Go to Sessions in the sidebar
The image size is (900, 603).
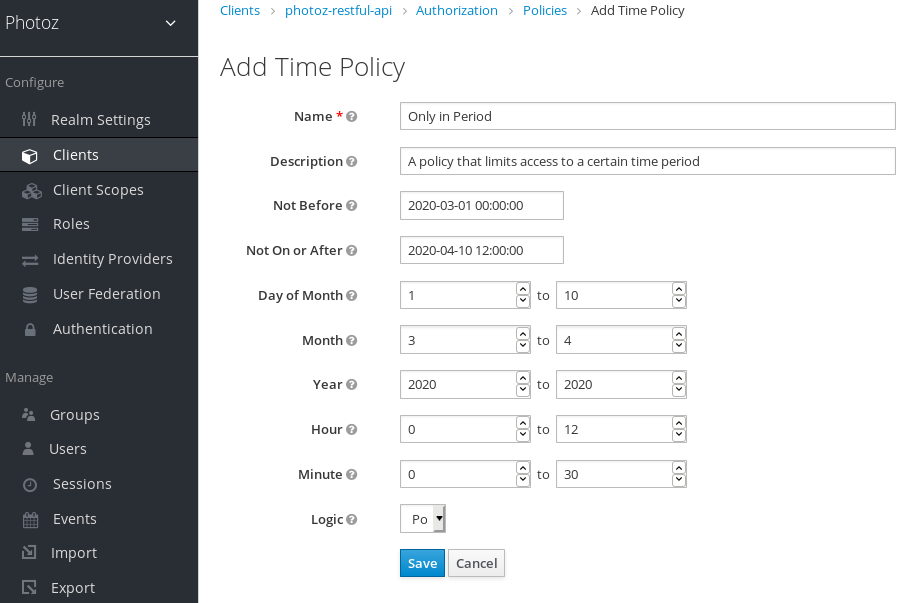pos(82,484)
